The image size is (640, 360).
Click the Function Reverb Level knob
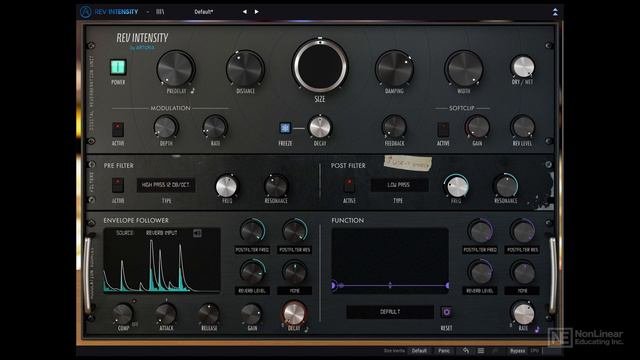(x=480, y=272)
